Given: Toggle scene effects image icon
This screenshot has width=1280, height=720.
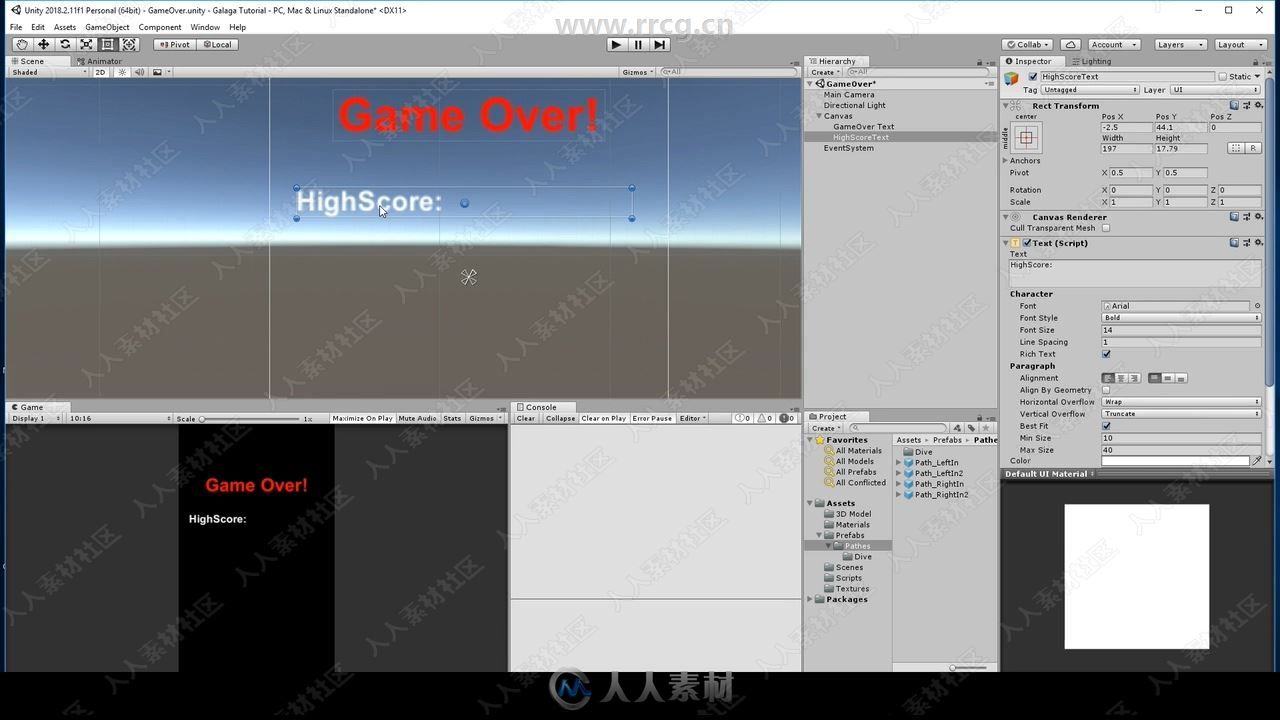Looking at the screenshot, I should (x=157, y=72).
